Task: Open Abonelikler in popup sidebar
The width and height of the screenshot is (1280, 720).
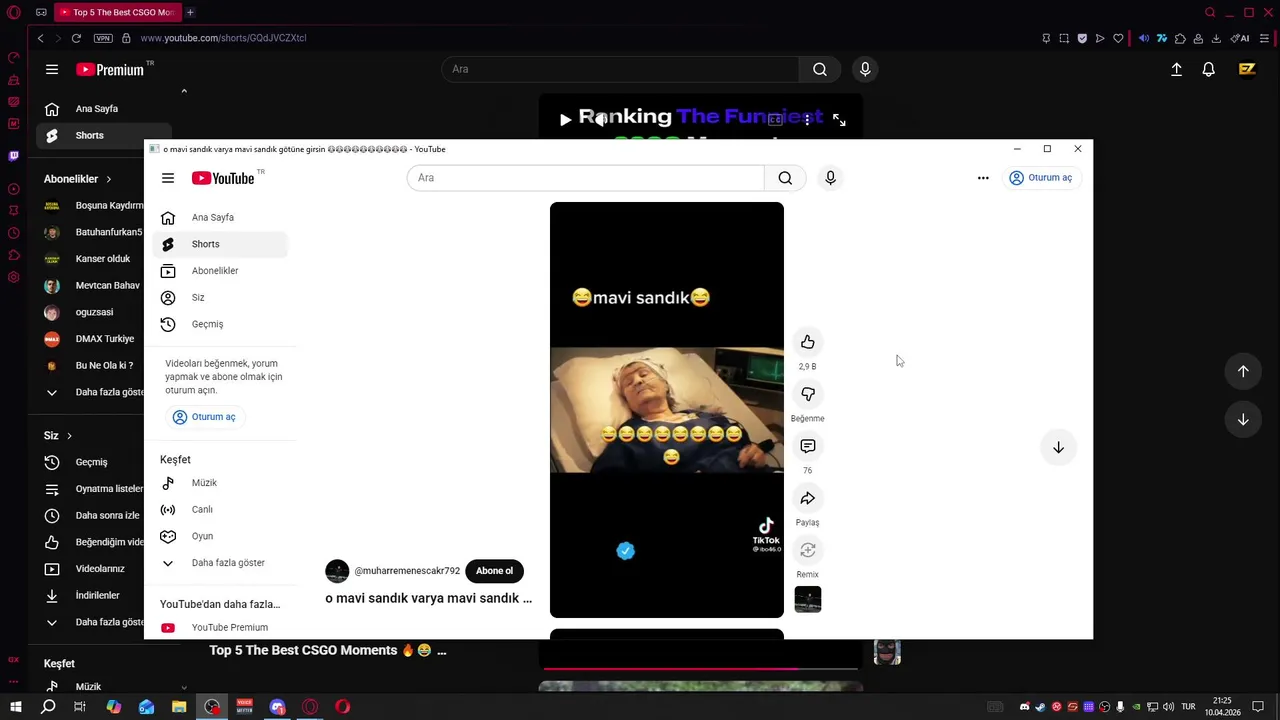Action: pos(220,271)
